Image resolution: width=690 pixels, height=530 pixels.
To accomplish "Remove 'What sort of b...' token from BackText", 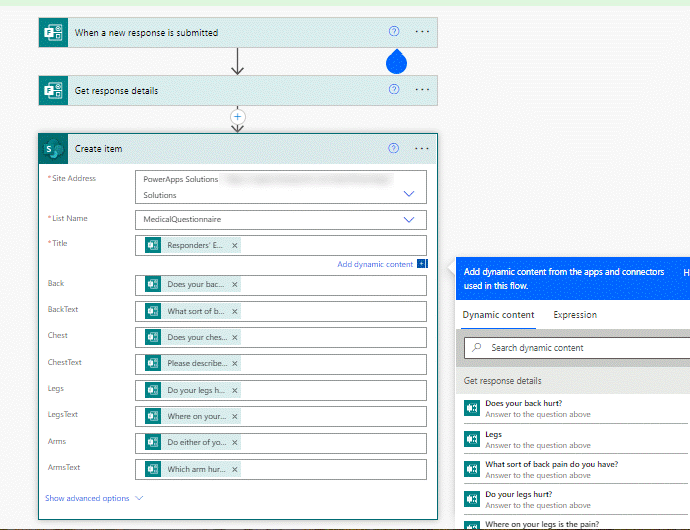I will point(235,312).
